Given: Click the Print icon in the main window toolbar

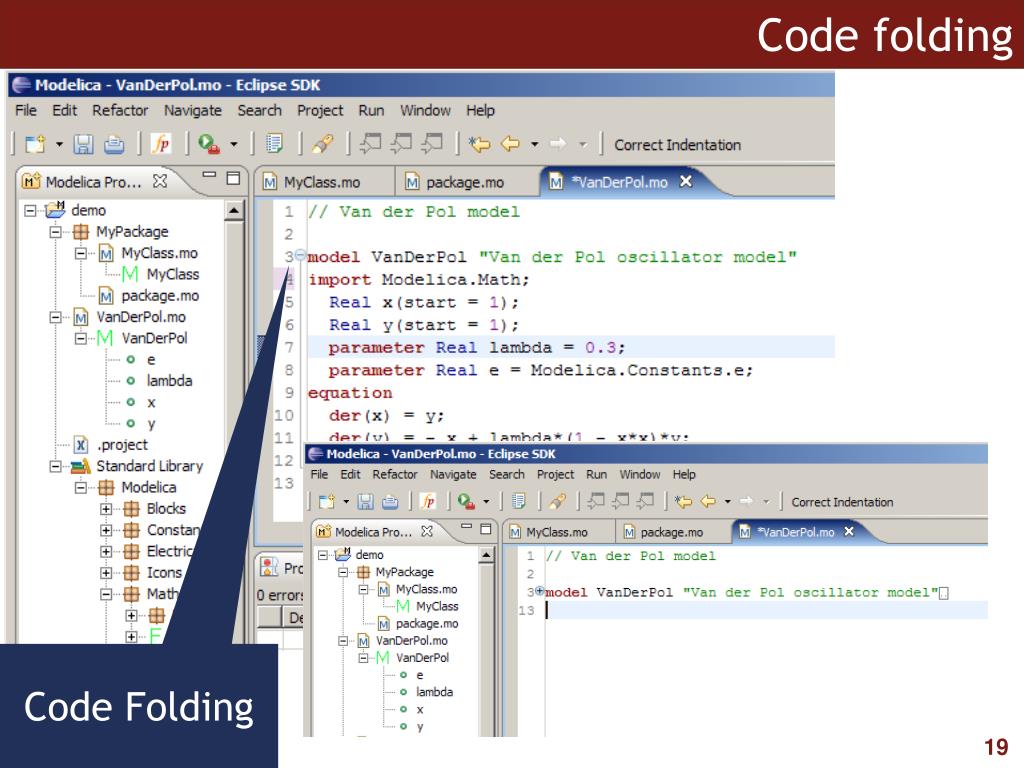Looking at the screenshot, I should 114,144.
